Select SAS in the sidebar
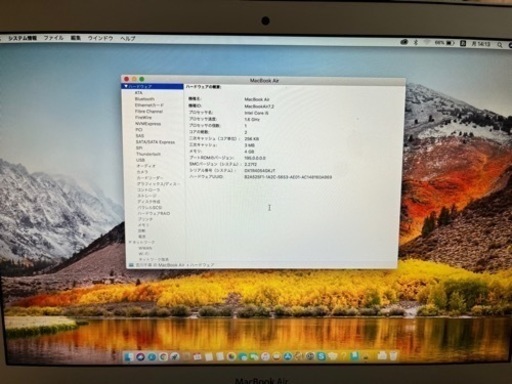 [x=140, y=136]
